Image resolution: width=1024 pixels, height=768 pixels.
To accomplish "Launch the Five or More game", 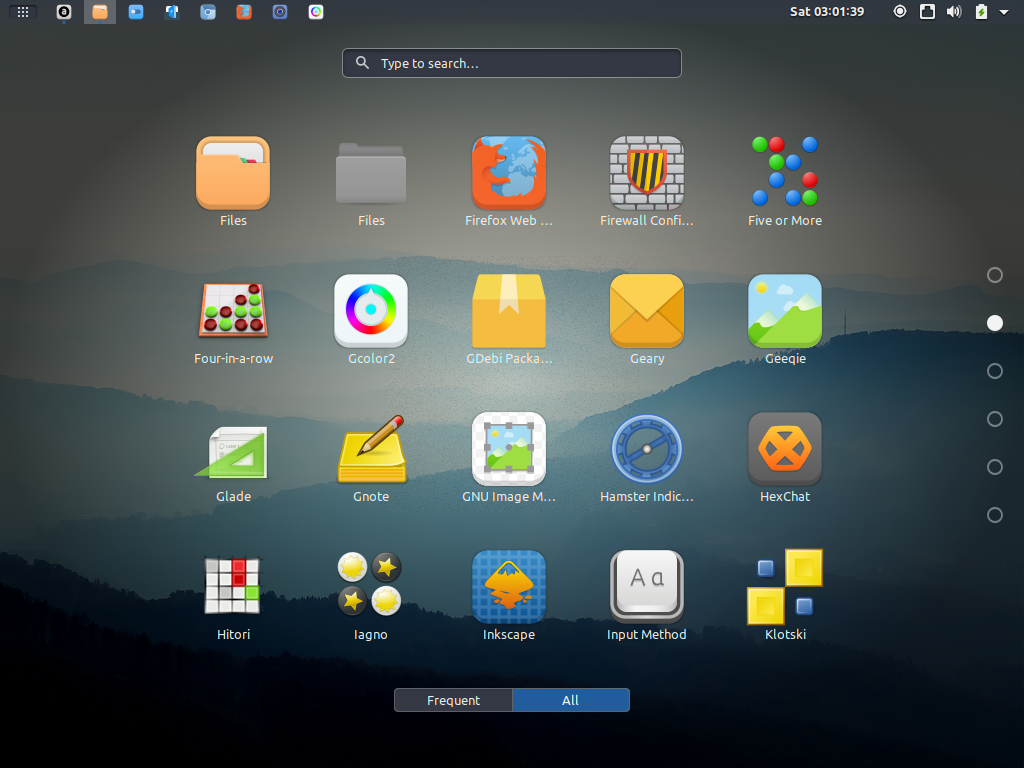I will [x=784, y=171].
